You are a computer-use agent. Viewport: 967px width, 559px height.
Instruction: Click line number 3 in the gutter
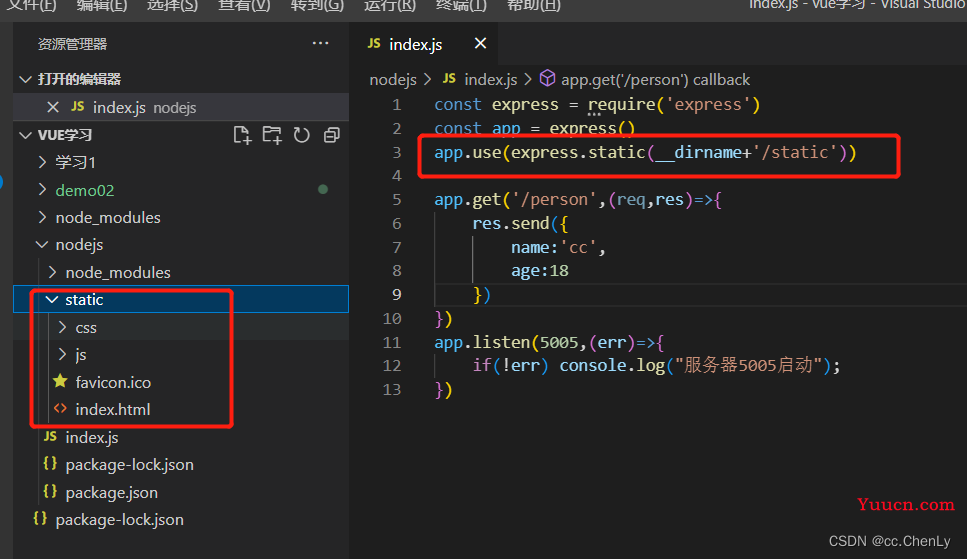click(x=397, y=152)
